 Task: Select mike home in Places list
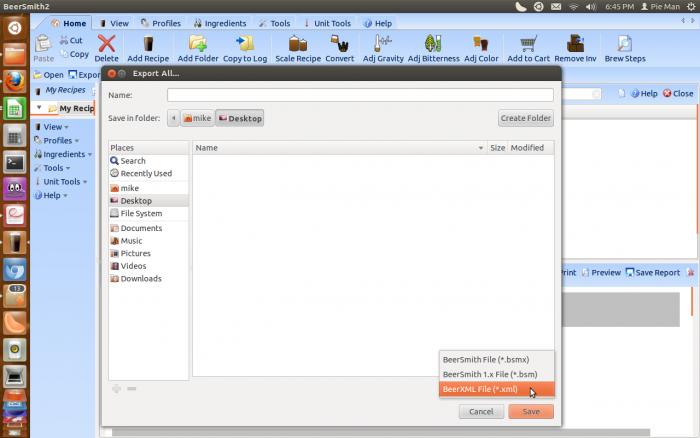point(148,188)
